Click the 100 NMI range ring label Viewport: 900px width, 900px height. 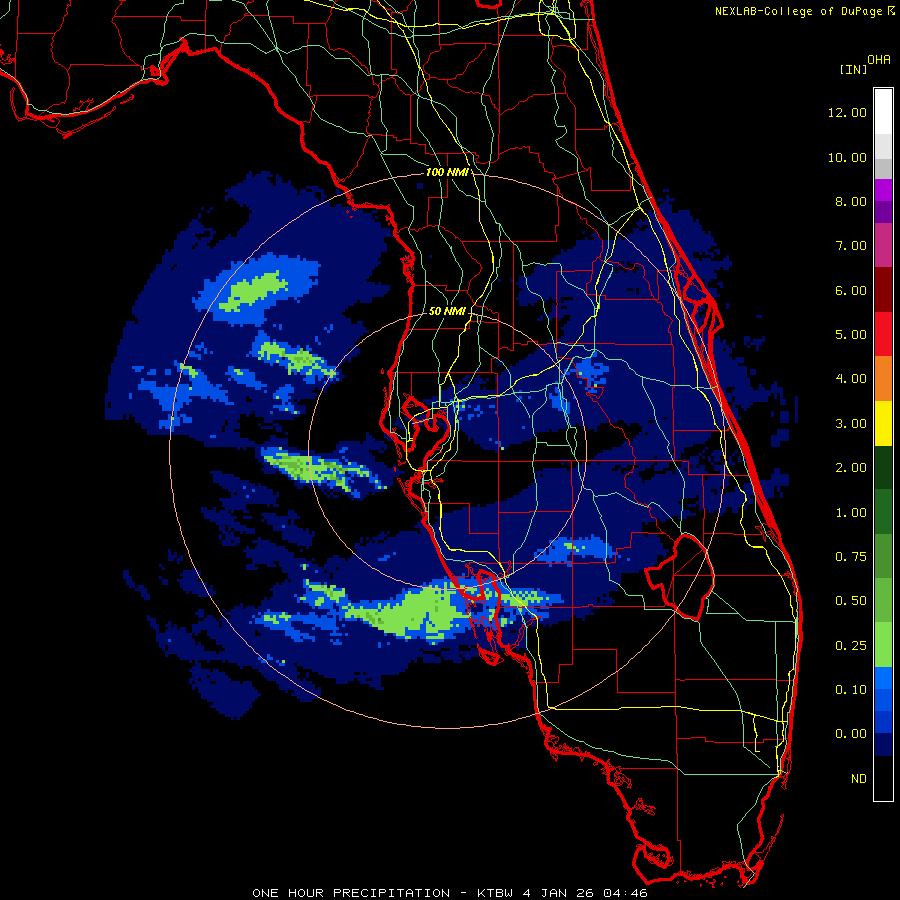(x=447, y=172)
